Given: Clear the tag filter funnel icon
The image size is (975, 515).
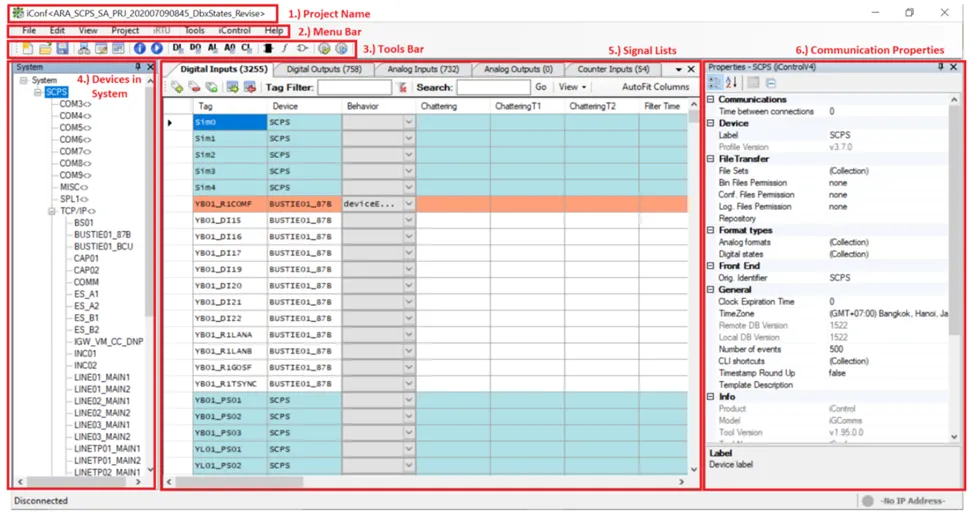Looking at the screenshot, I should point(402,88).
